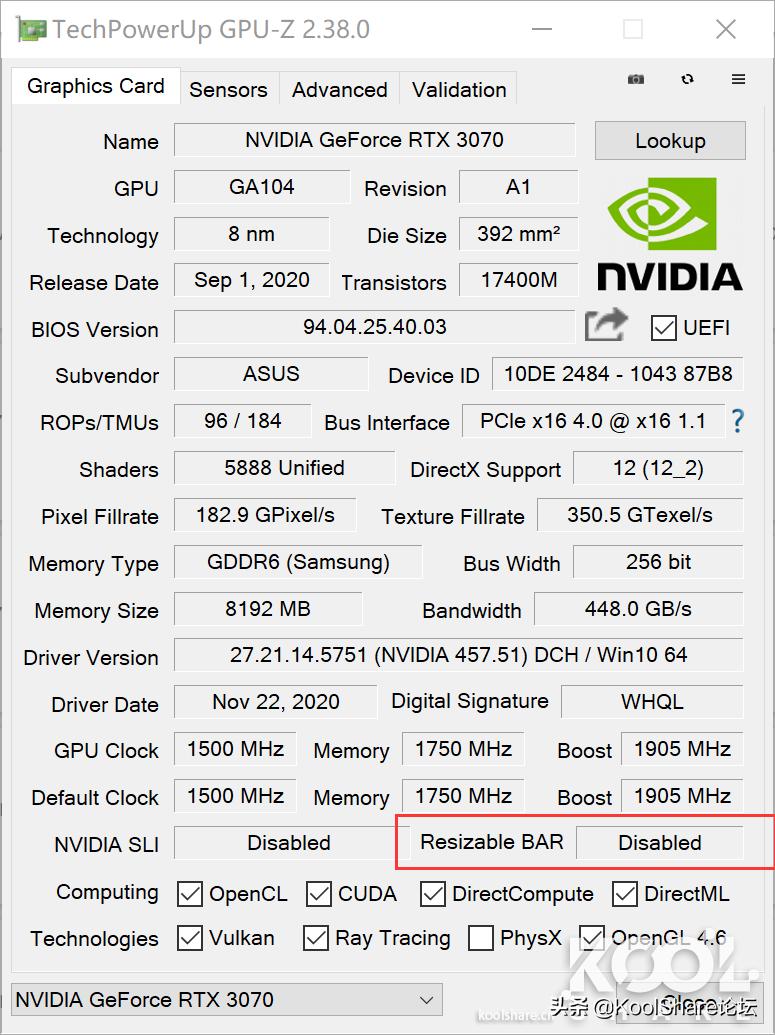Toggle the Ray Tracing checkbox

click(316, 938)
